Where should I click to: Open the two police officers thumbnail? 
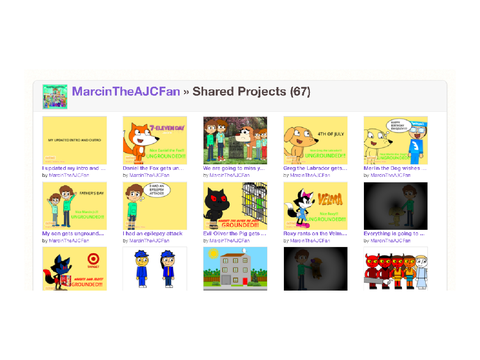[155, 269]
